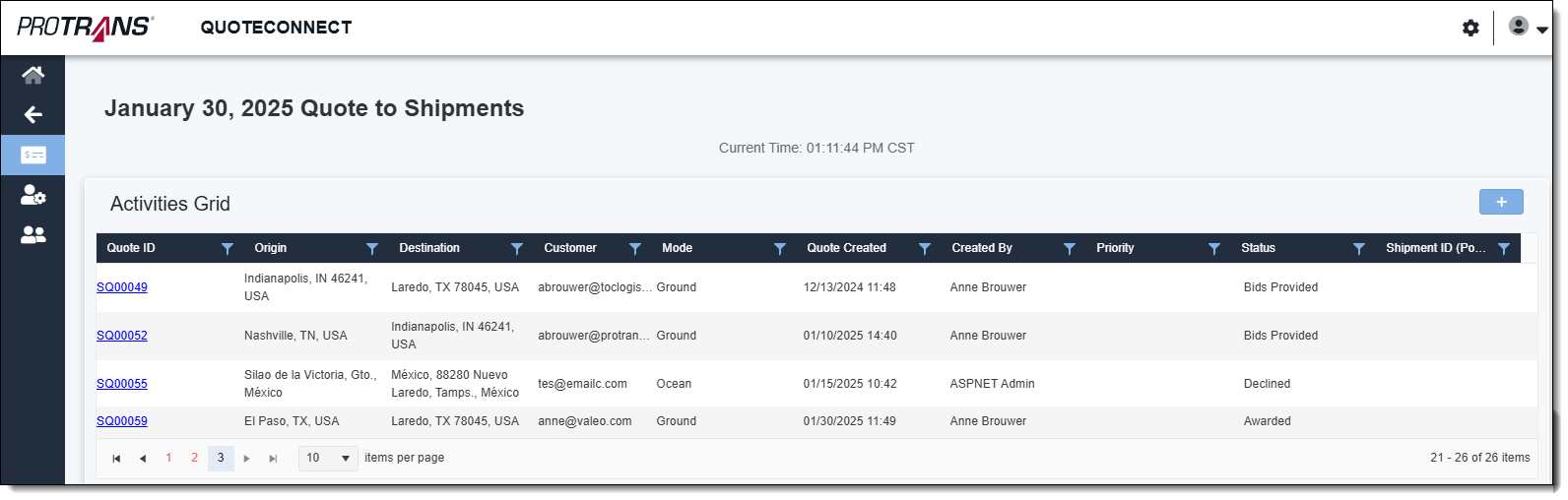Sort by Quote ID column header
The height and width of the screenshot is (500, 1568).
(131, 248)
